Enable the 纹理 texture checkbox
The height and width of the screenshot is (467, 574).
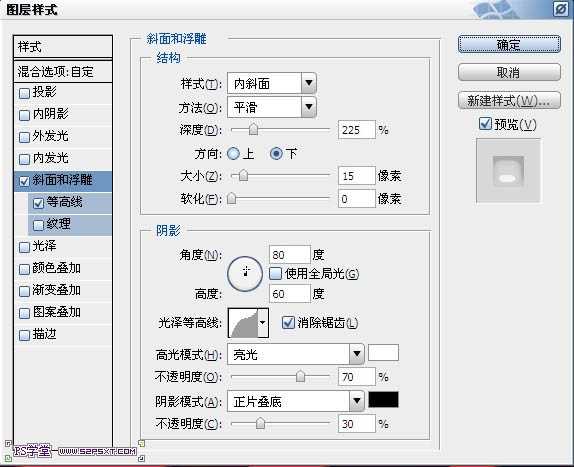click(38, 225)
